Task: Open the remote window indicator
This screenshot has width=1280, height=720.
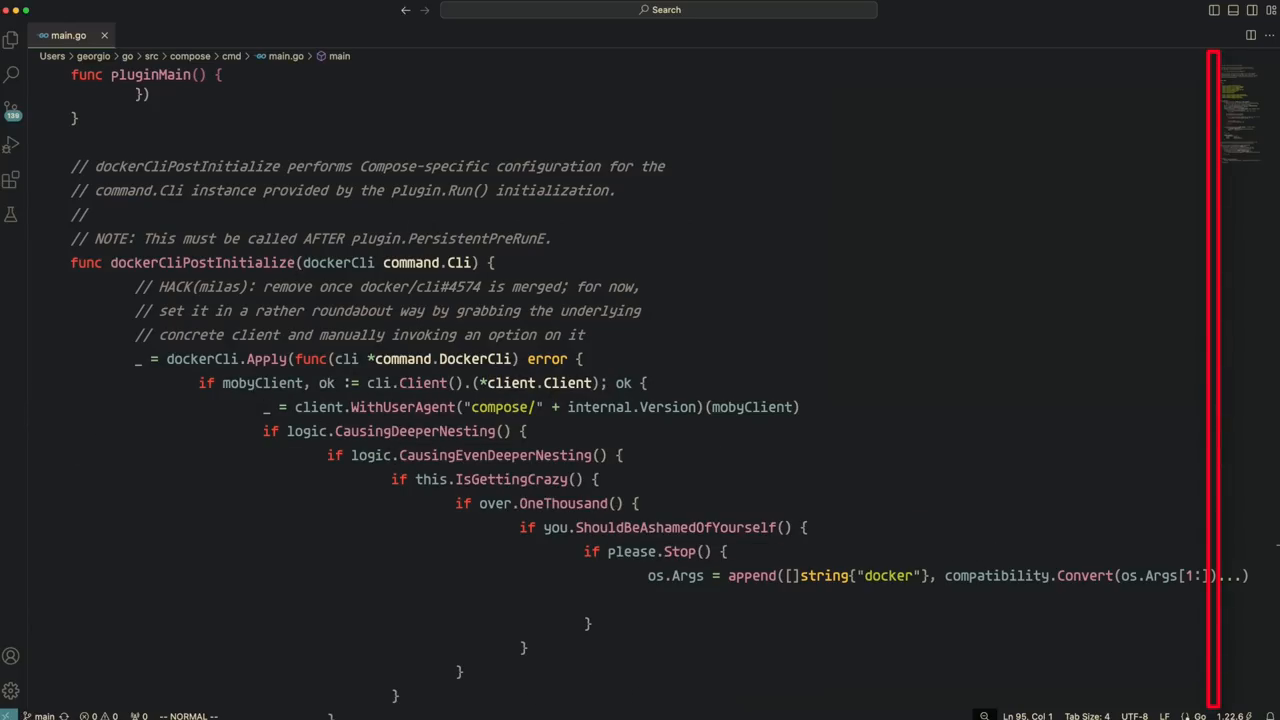Action: point(8,716)
